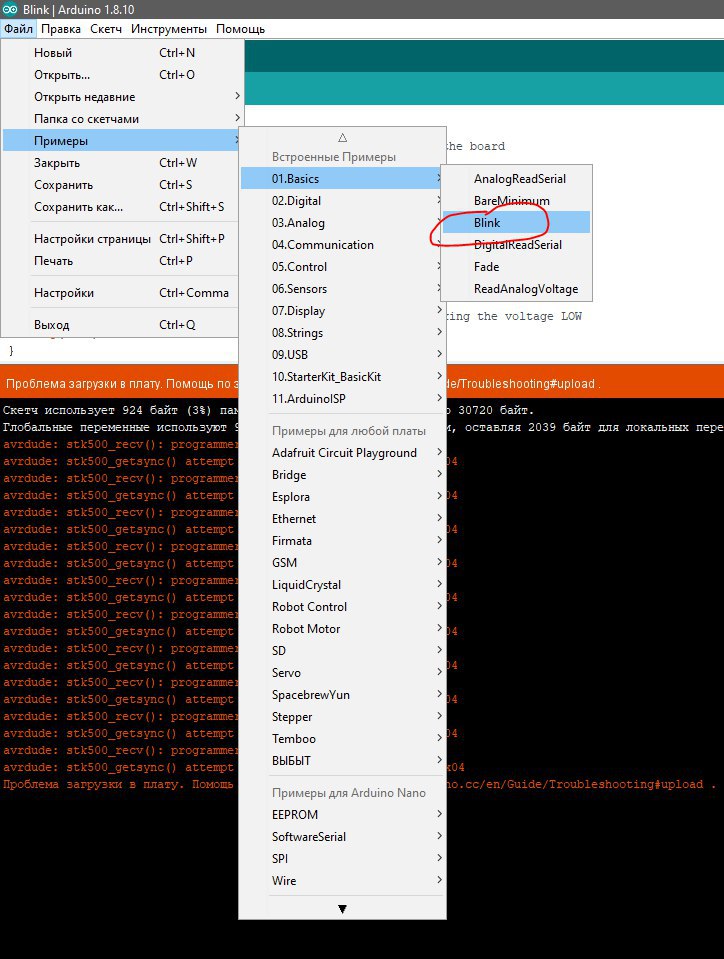Viewport: 724px width, 959px height.
Task: Open the BareMinimum example
Action: (x=516, y=201)
